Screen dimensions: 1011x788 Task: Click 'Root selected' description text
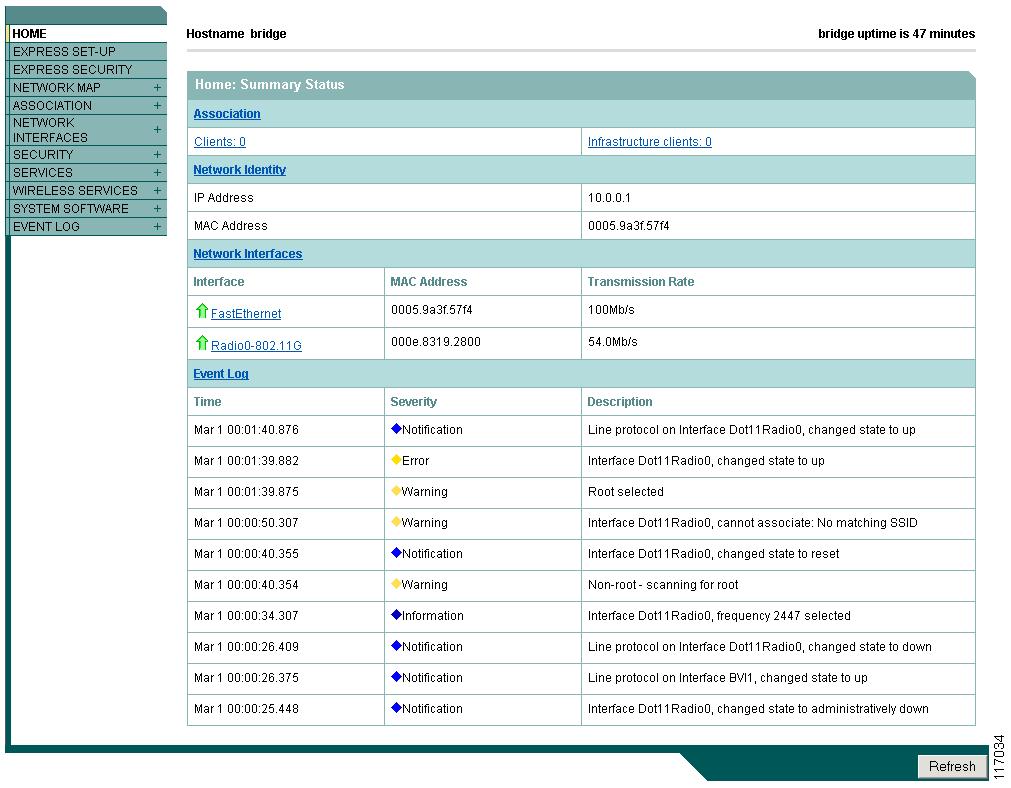tap(625, 491)
